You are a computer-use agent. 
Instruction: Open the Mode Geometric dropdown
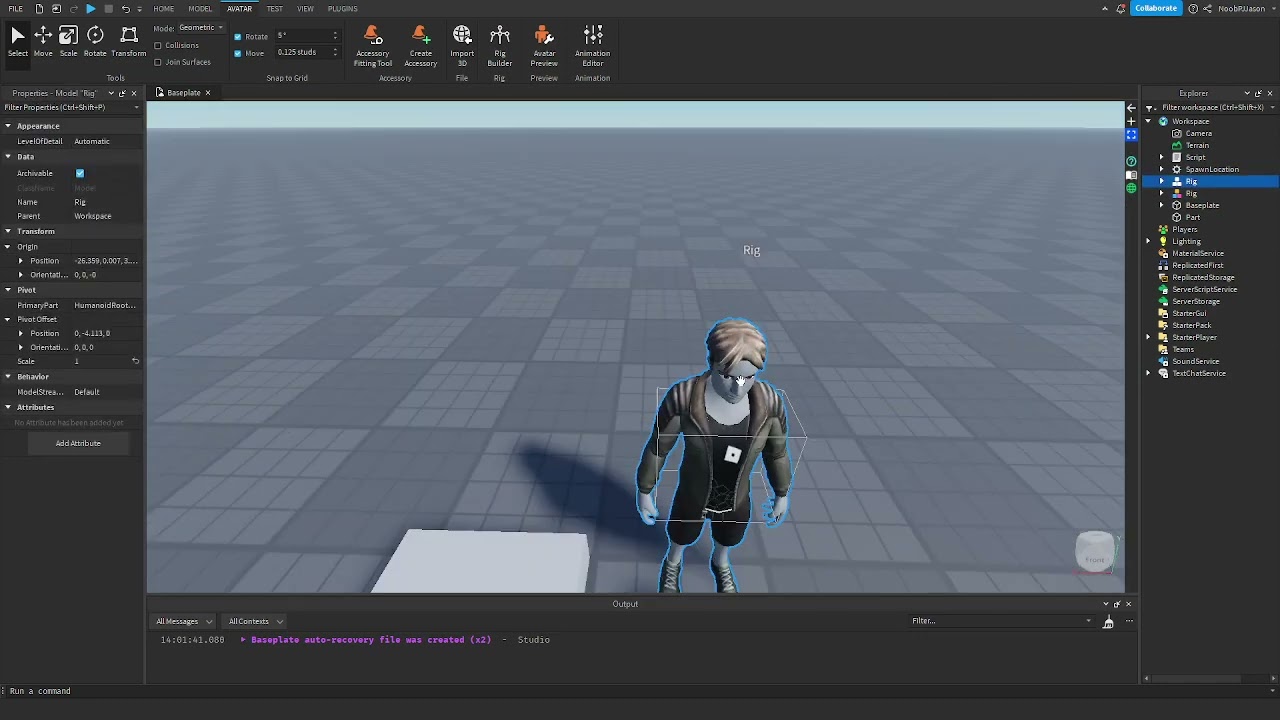pyautogui.click(x=200, y=28)
